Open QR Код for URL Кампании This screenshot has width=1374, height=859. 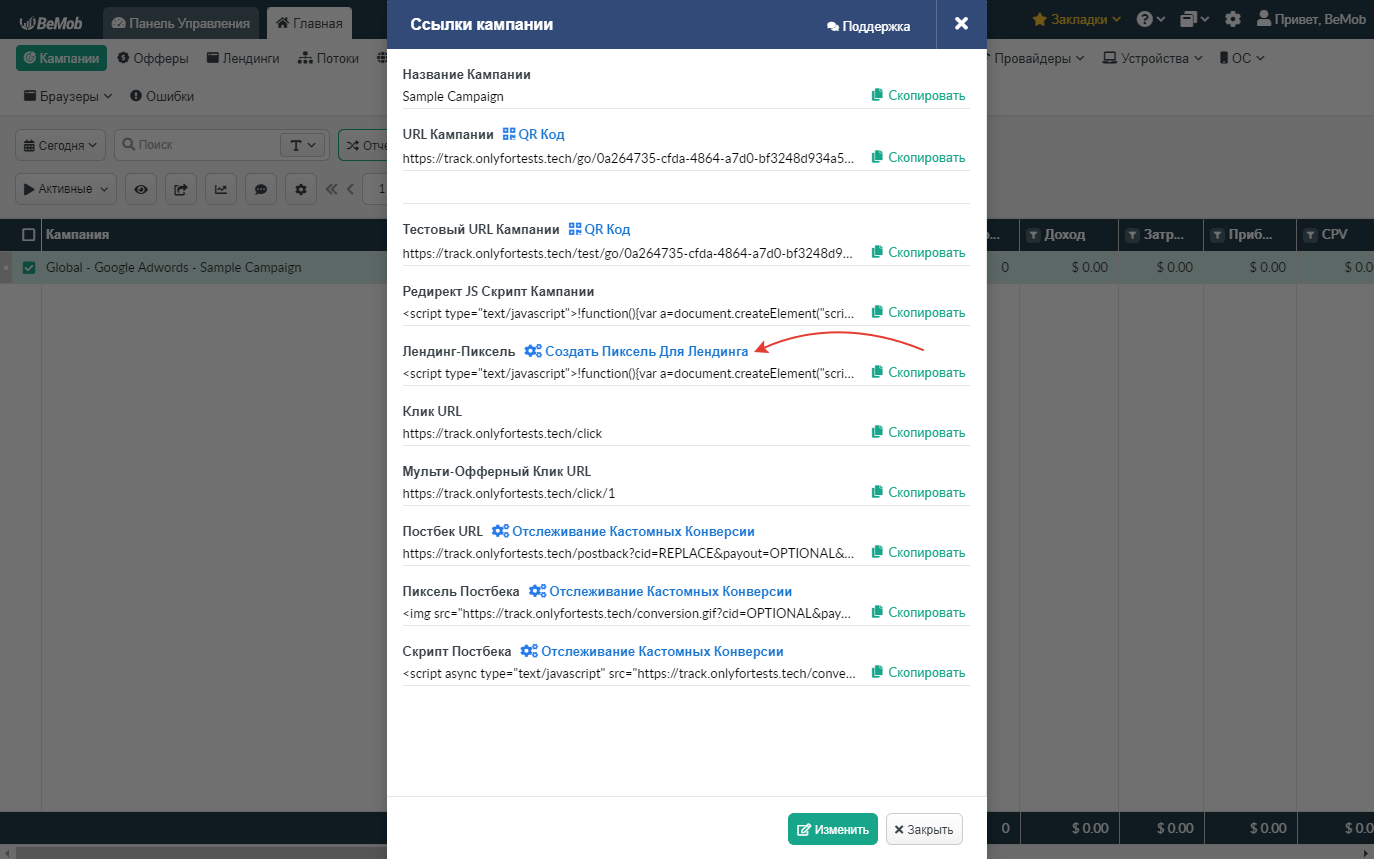(533, 134)
